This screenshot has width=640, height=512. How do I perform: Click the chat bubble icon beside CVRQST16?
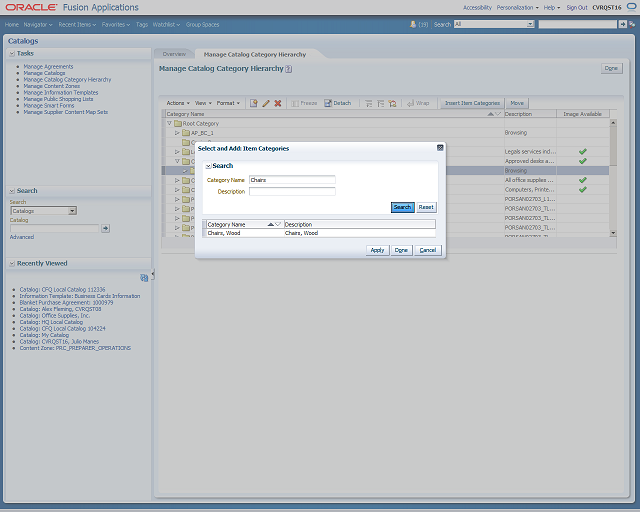631,7
